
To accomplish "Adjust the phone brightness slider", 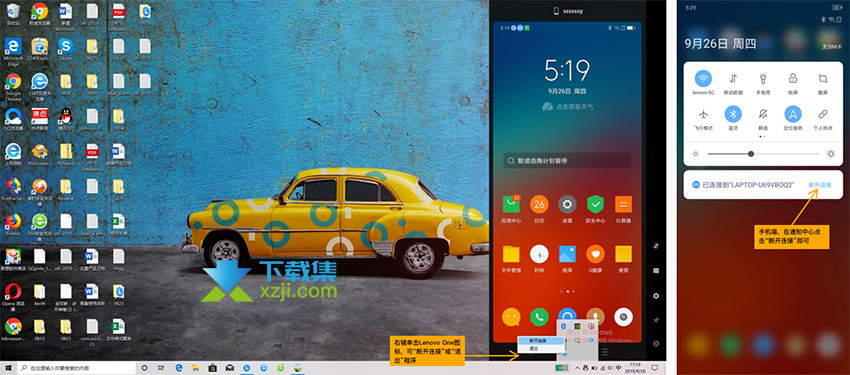I will 763,154.
